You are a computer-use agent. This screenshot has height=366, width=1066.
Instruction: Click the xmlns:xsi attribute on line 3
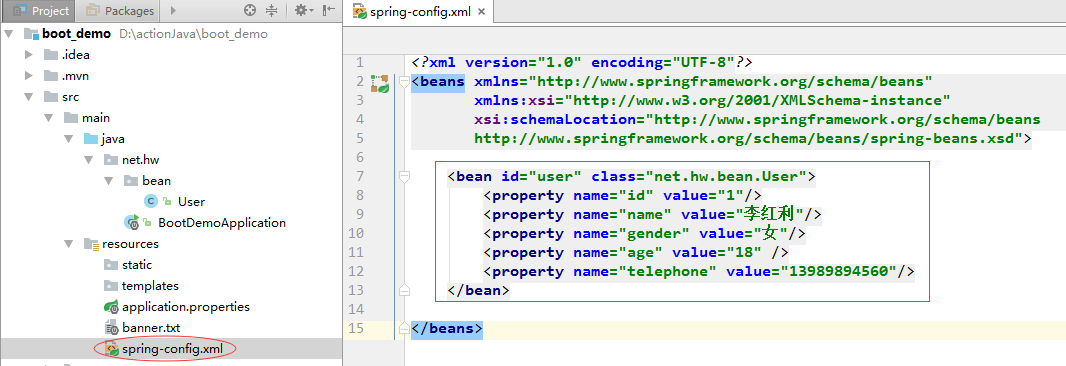pyautogui.click(x=712, y=101)
